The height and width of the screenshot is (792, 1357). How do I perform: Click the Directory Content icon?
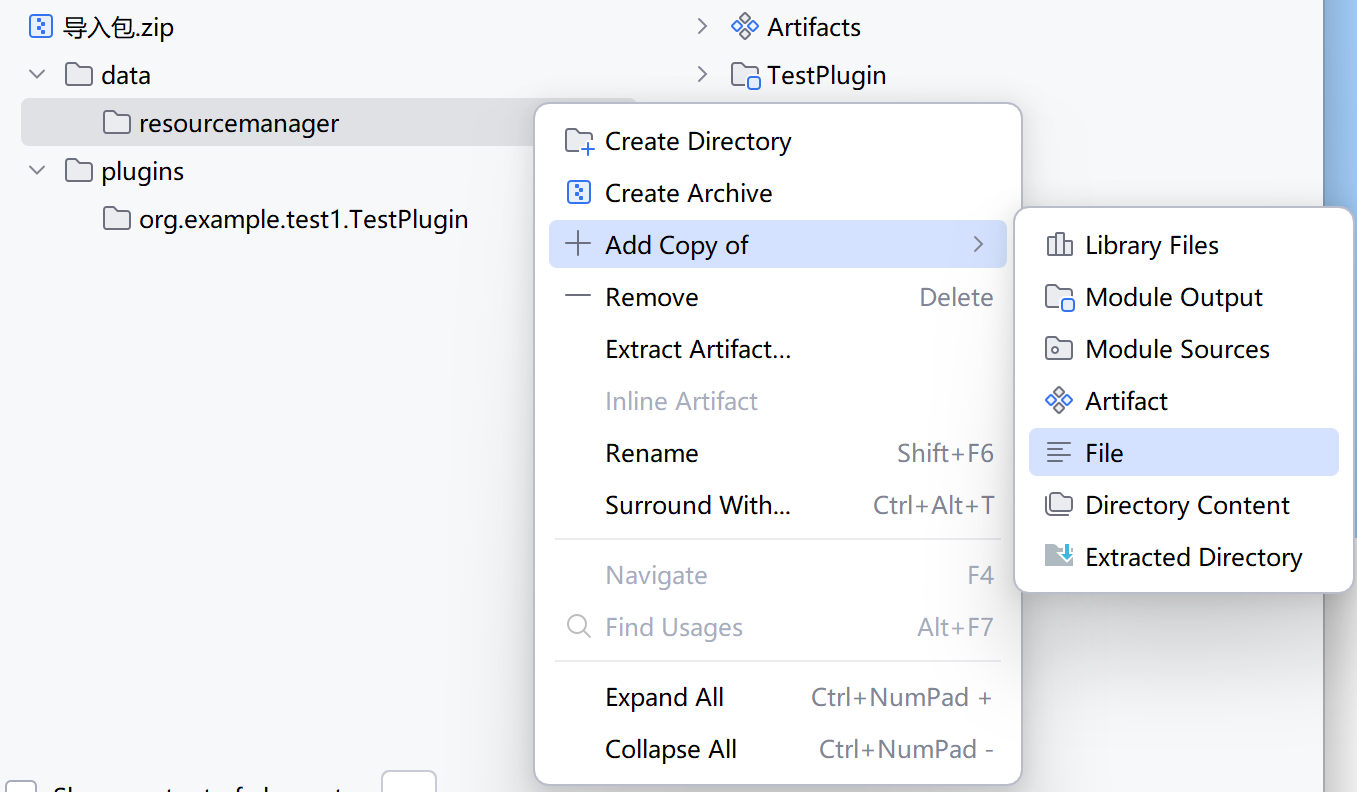tap(1058, 505)
